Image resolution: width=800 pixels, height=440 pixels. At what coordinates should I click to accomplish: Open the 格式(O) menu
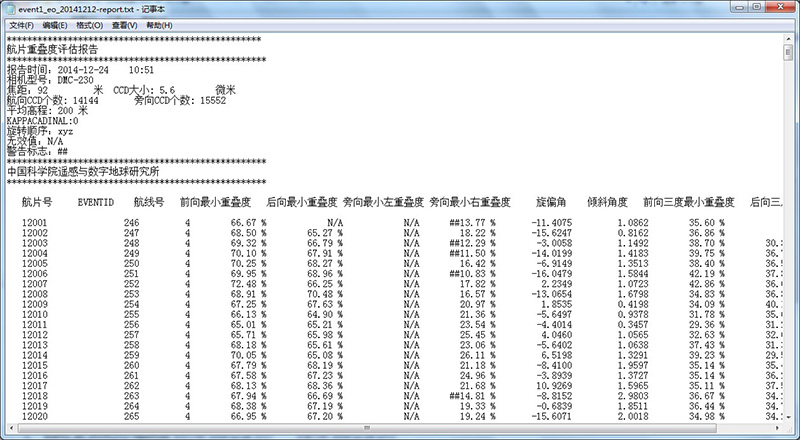(90, 24)
